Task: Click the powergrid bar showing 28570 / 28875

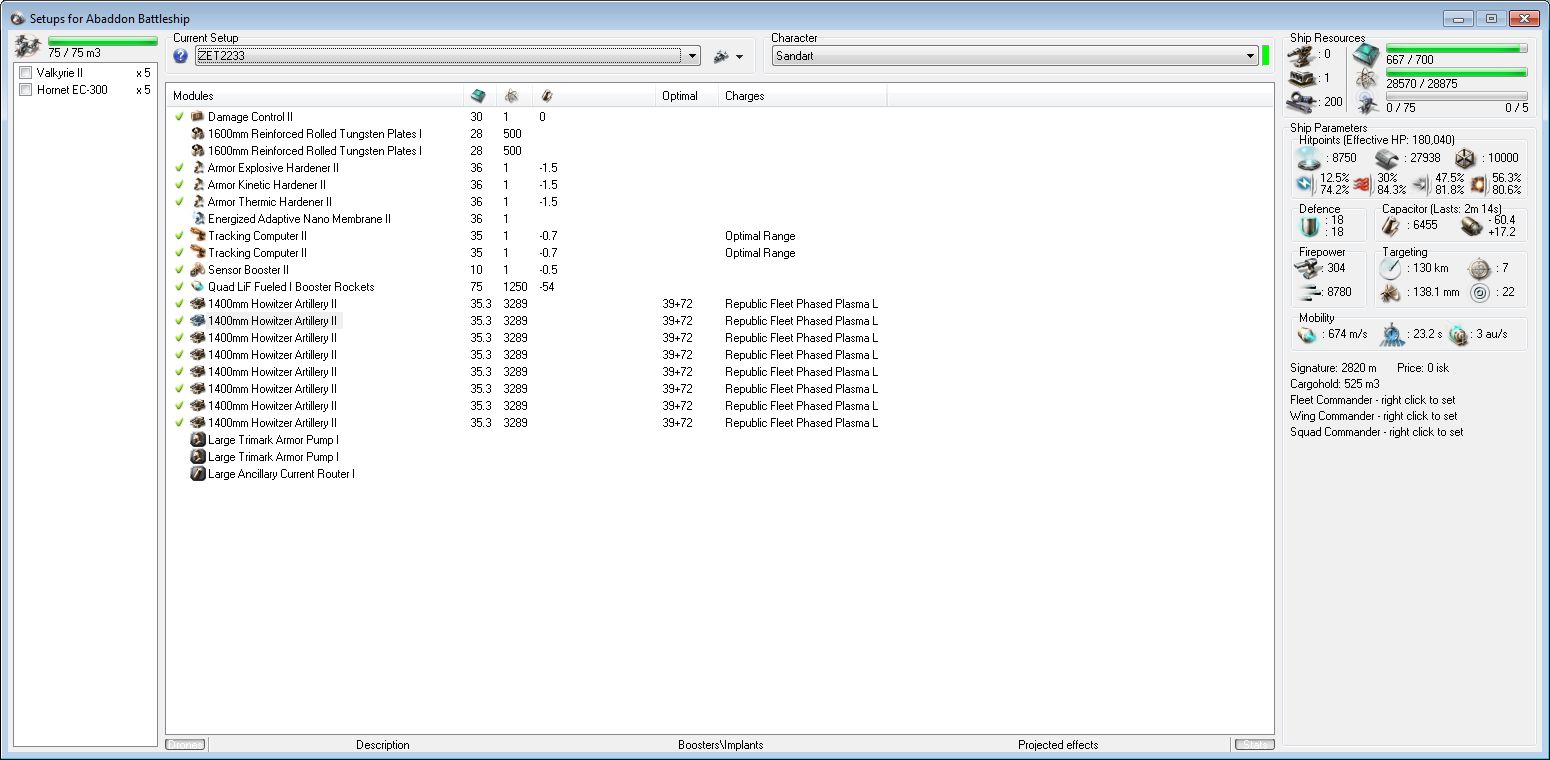Action: [1456, 72]
